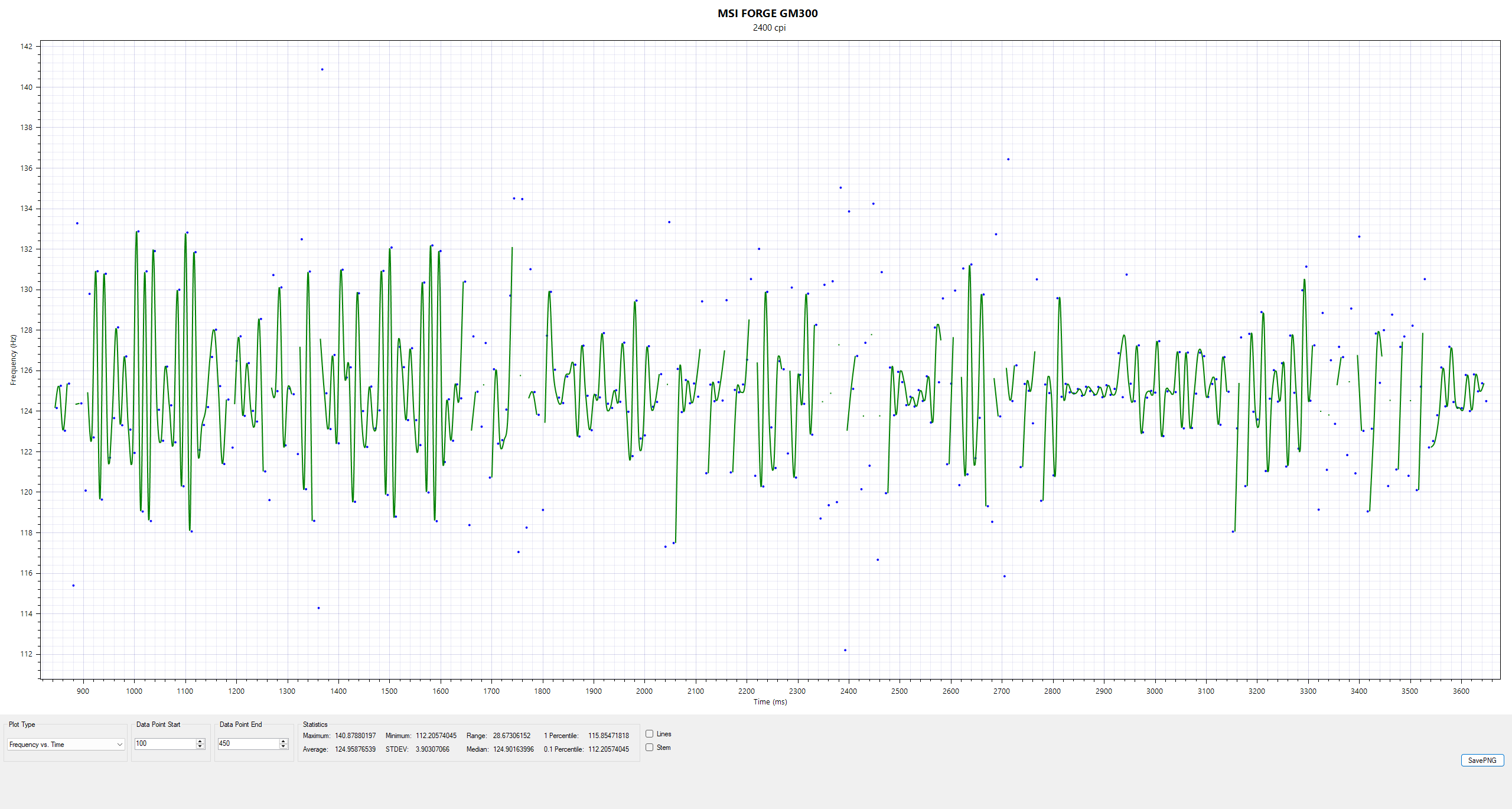The height and width of the screenshot is (809, 1512).
Task: Click the Average value 124.95876539
Action: [x=355, y=749]
